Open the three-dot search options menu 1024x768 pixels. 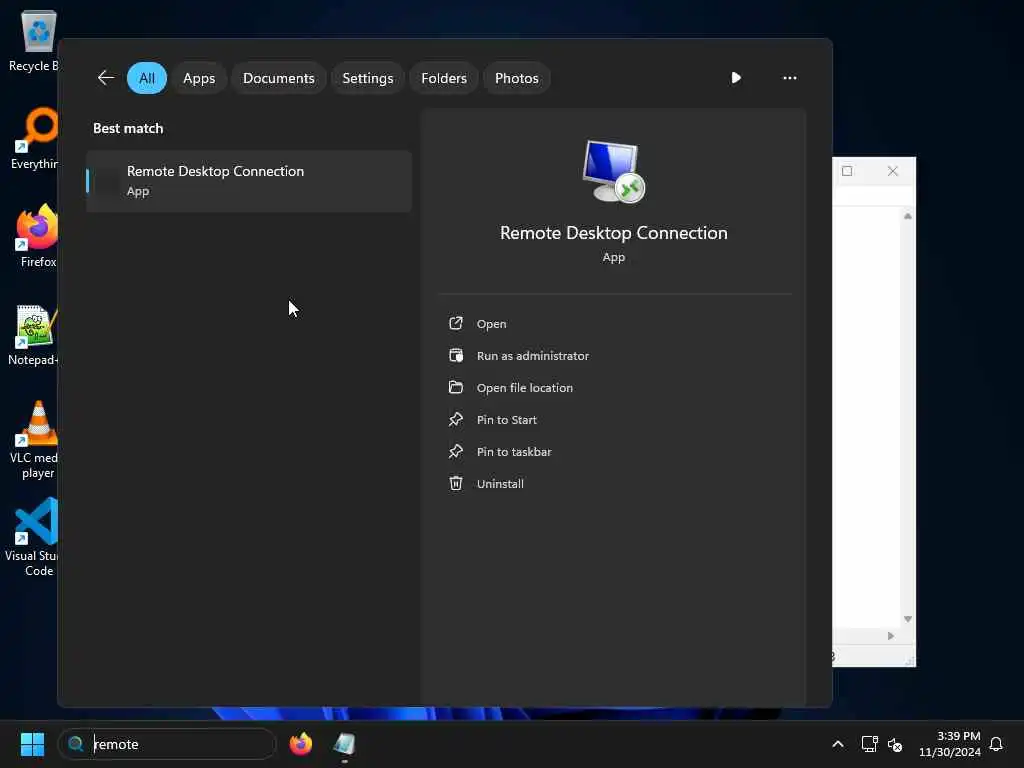tap(790, 78)
